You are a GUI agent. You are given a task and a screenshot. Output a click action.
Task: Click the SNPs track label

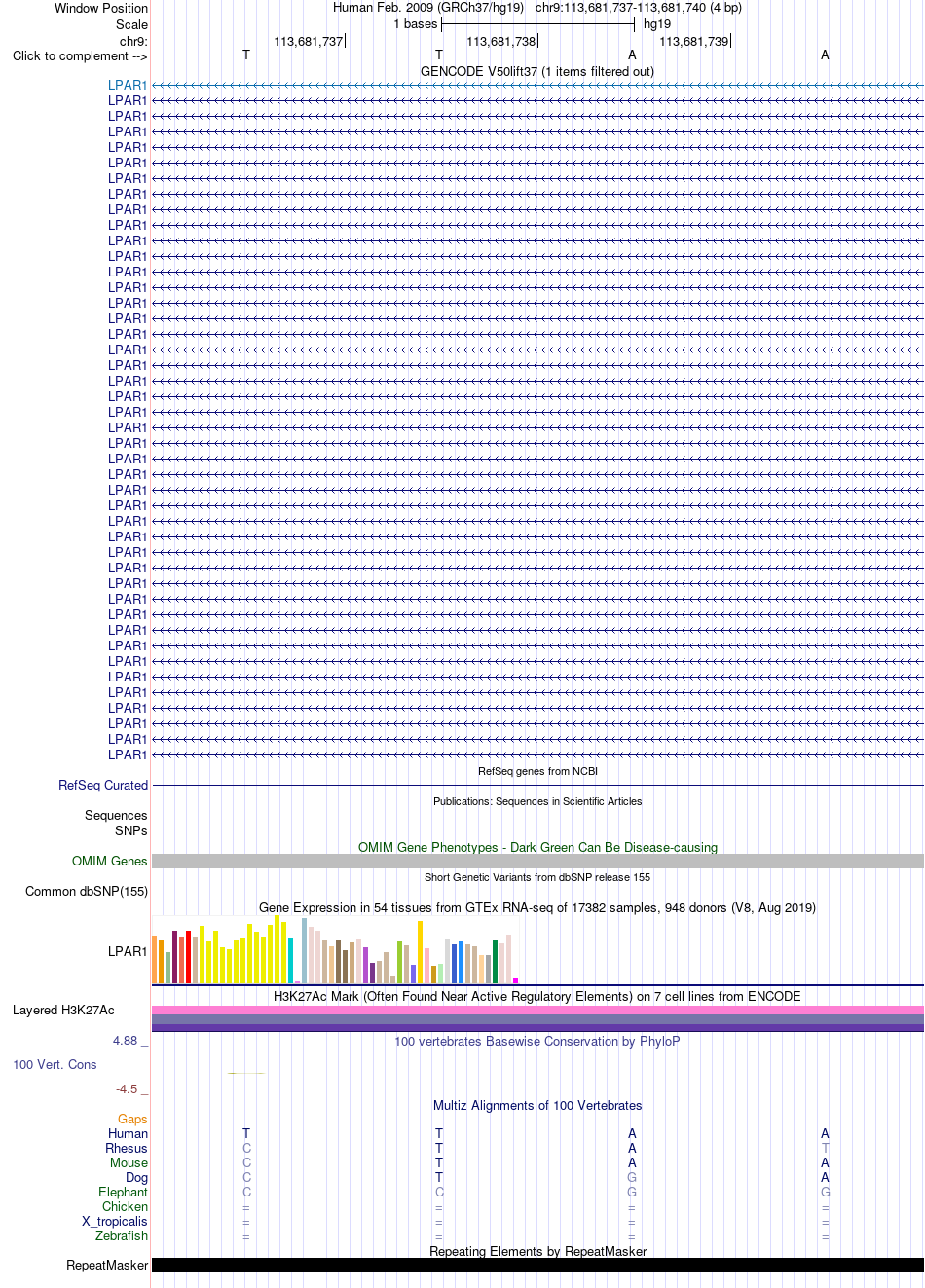point(130,830)
